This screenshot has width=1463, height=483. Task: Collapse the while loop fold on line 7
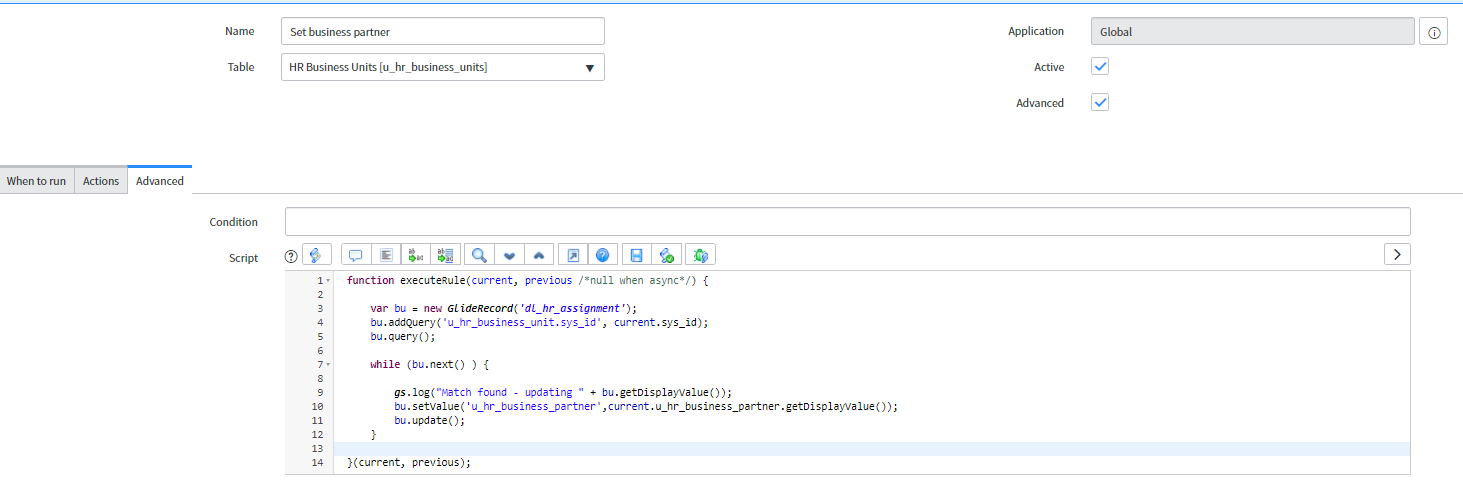[x=328, y=366]
